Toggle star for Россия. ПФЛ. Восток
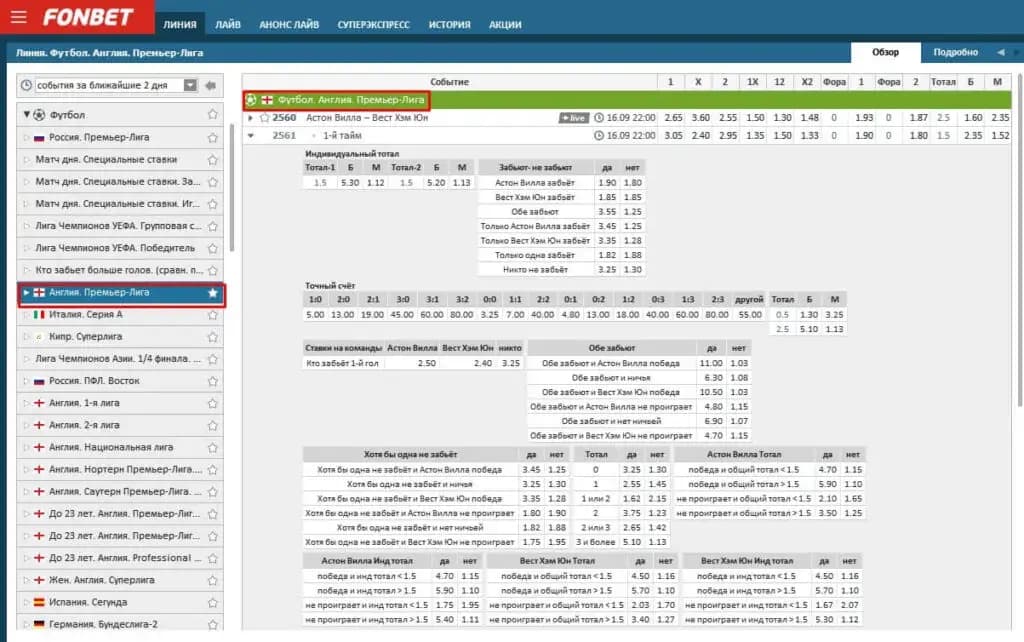 click(212, 381)
